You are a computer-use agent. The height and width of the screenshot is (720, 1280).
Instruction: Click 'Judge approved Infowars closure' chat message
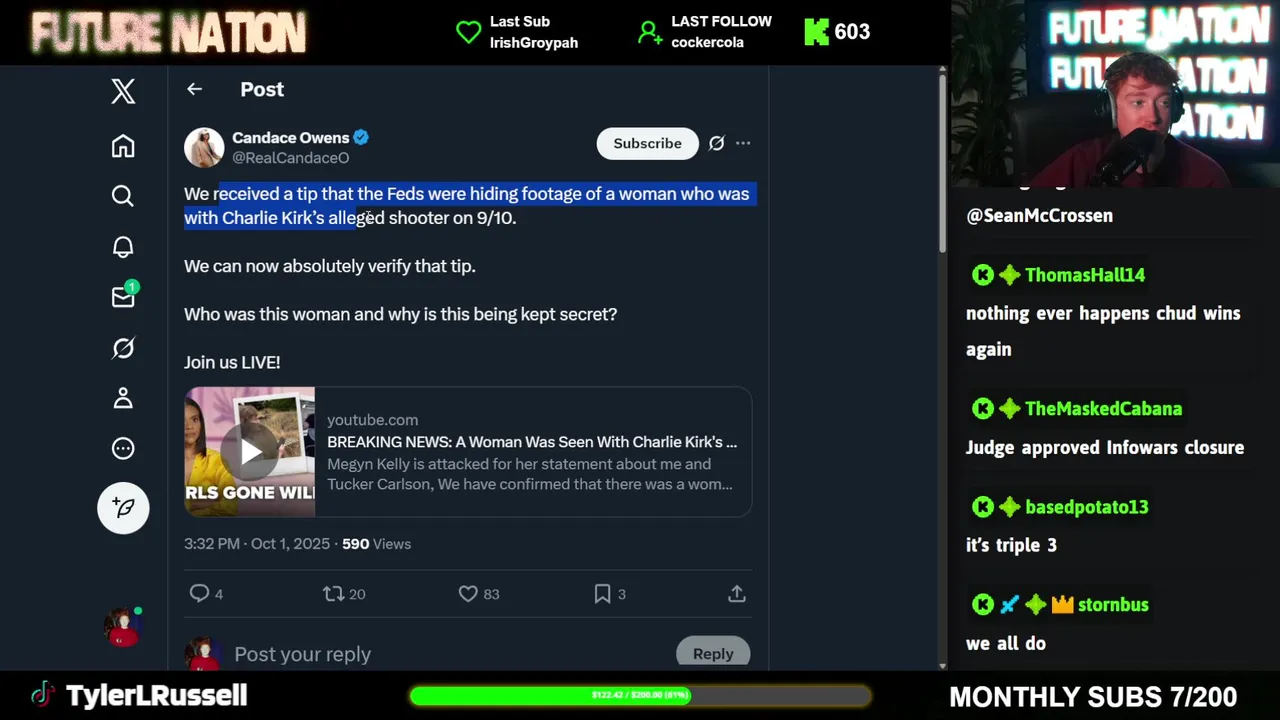click(1105, 447)
